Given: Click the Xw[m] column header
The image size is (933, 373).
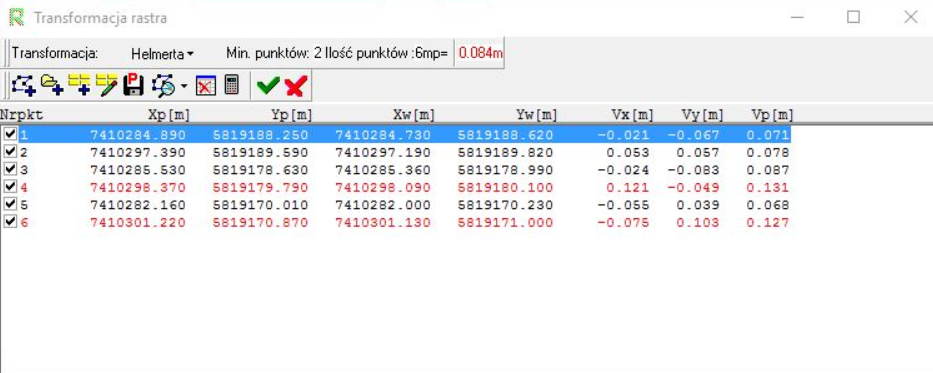Looking at the screenshot, I should [414, 114].
